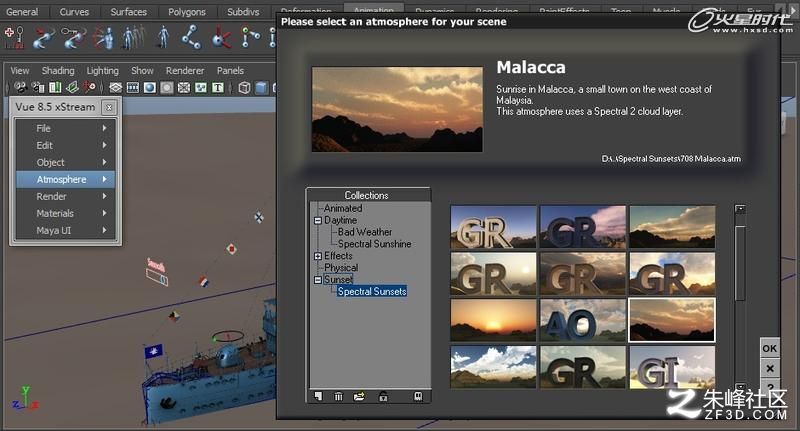Screen dimensions: 800x431
Task: Click the trash can icon under Collections
Action: point(338,396)
